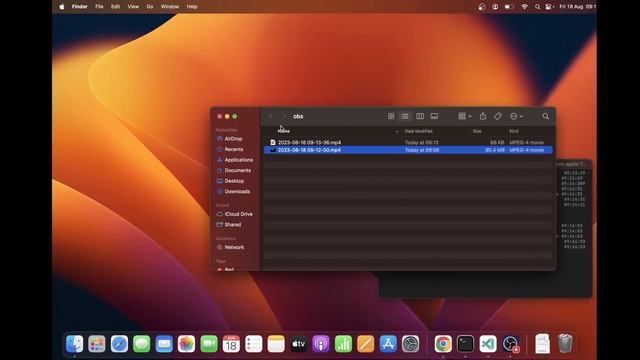Click the 90.4 MB size cell
Viewport: 640px width, 360px height.
(x=495, y=150)
